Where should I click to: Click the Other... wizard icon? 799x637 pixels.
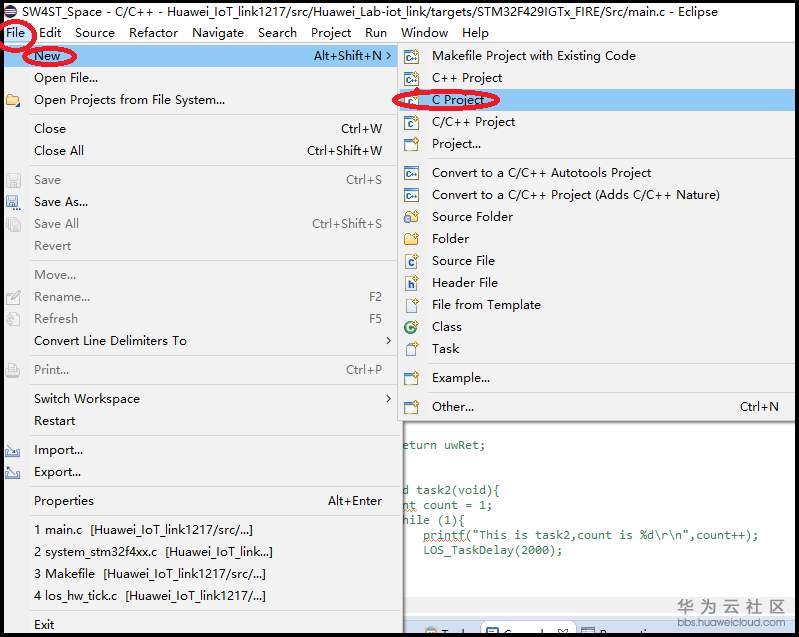coord(411,407)
